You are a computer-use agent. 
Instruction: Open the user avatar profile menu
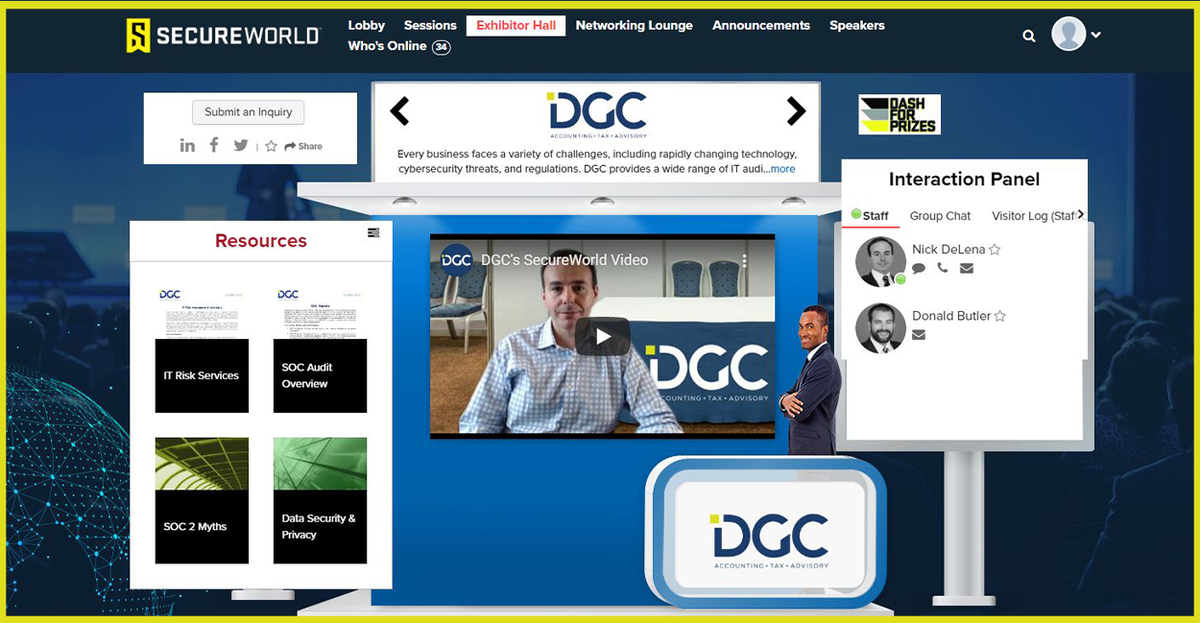coord(1076,34)
